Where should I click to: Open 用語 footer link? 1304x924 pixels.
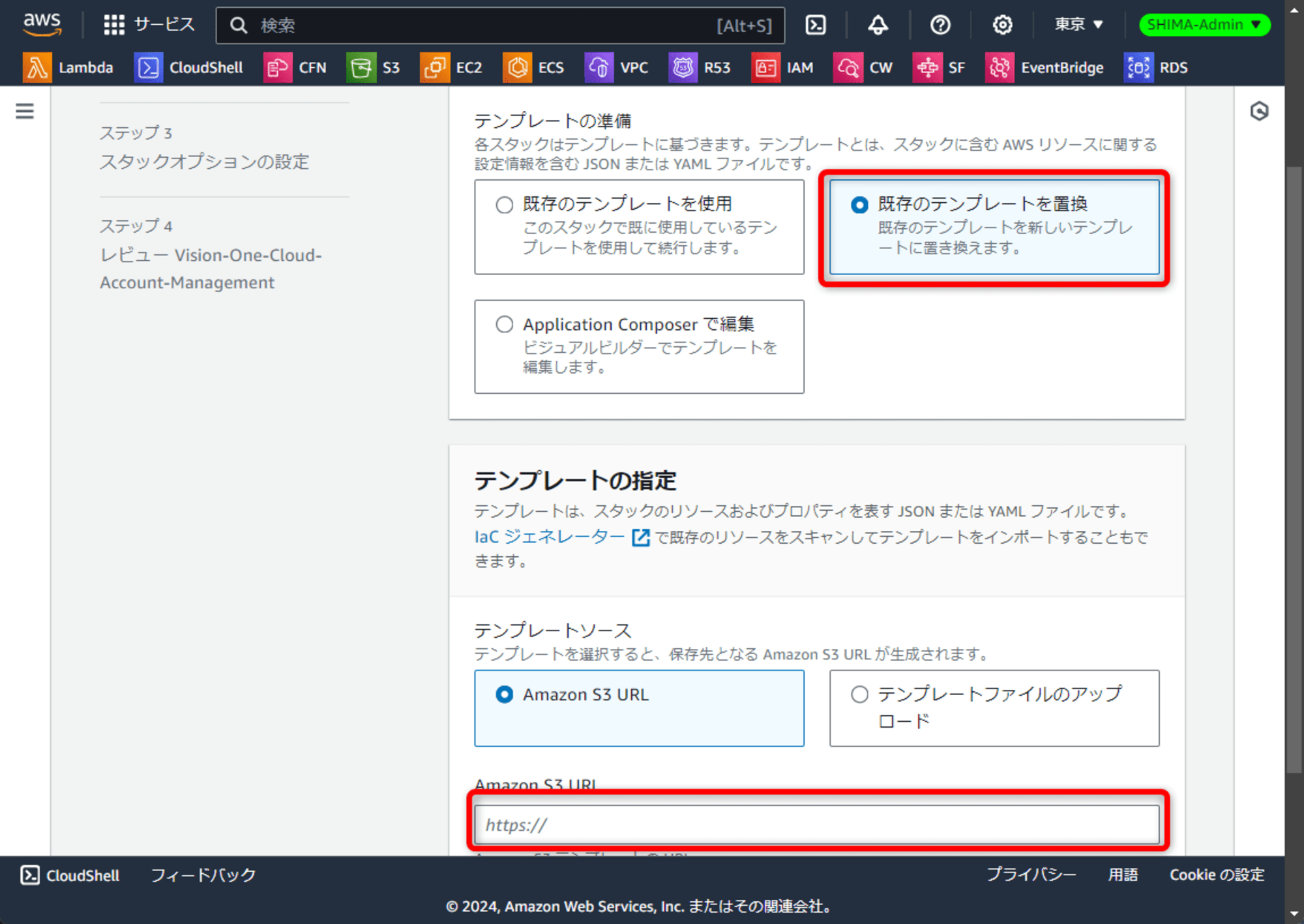coord(1123,874)
